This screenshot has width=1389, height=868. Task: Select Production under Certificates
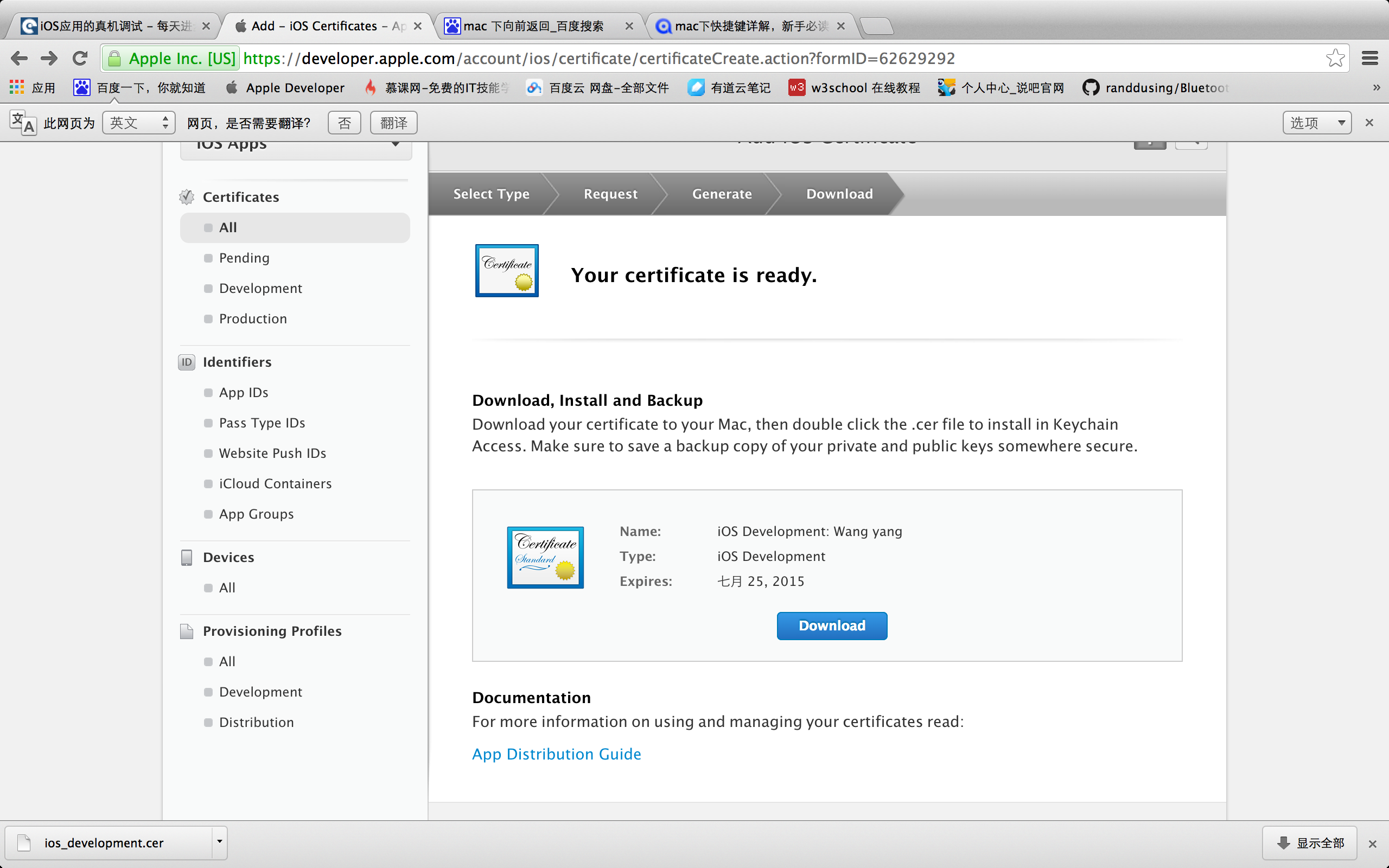click(x=252, y=318)
